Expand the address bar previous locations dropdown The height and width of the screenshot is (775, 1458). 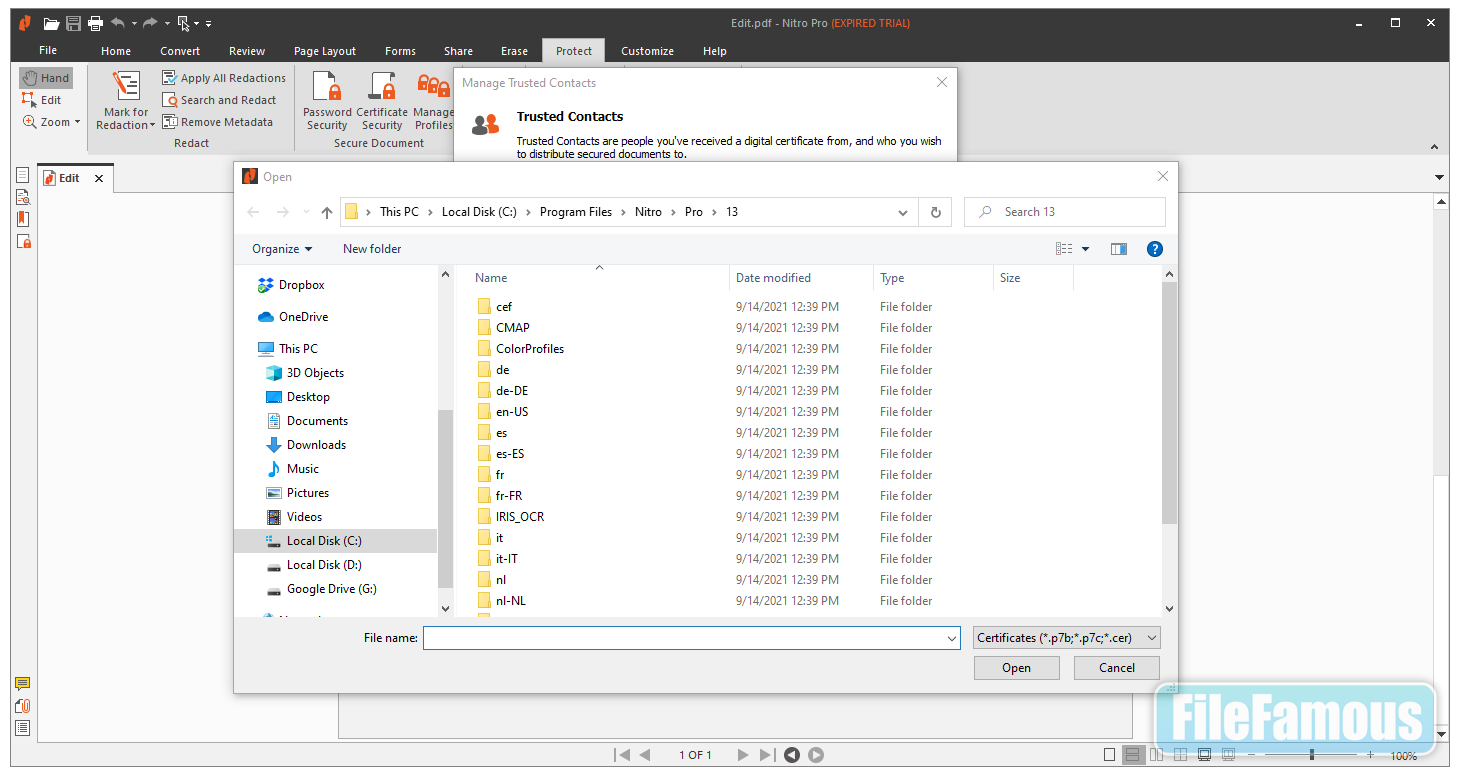click(903, 212)
